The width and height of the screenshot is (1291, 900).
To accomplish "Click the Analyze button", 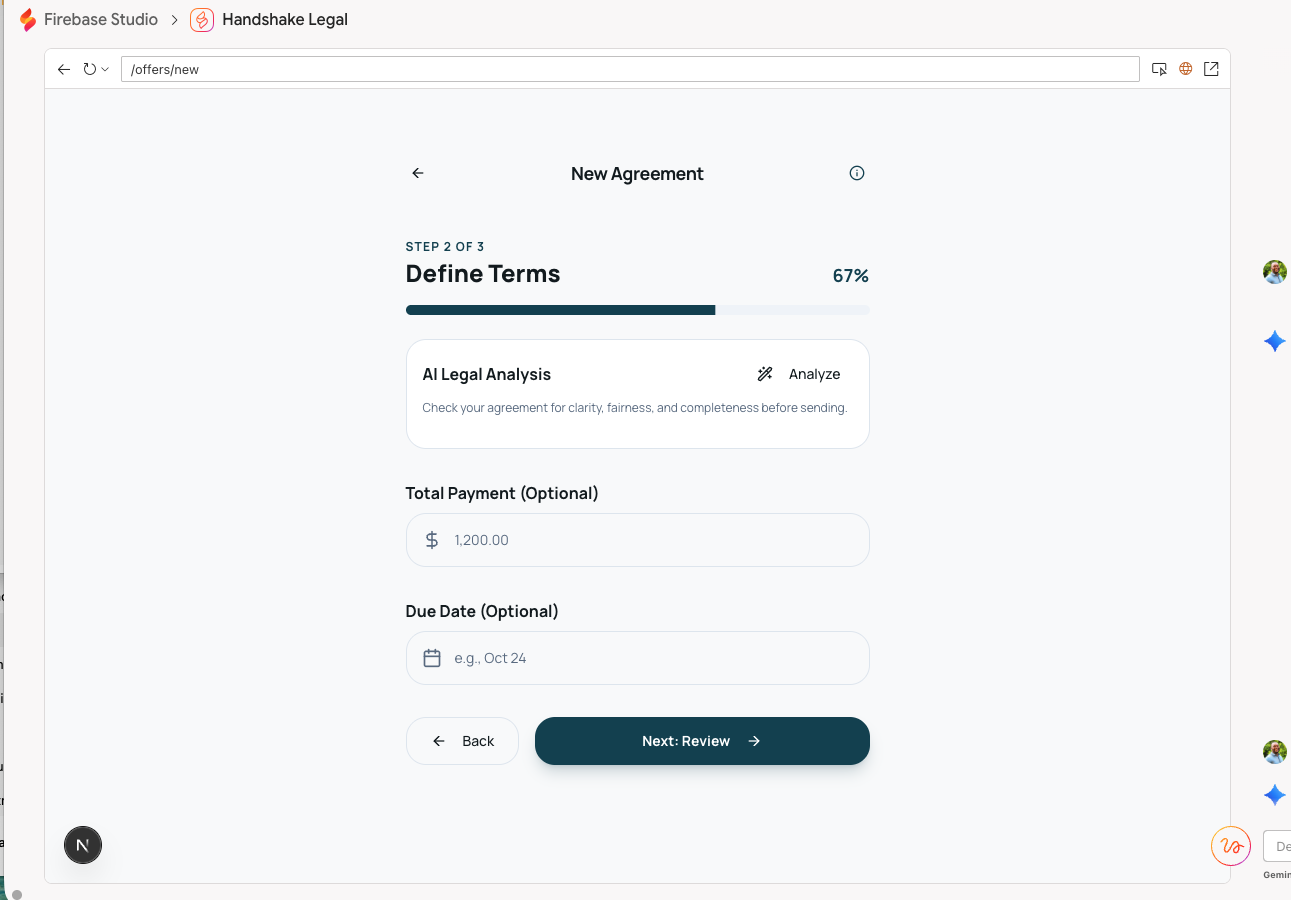I will click(799, 374).
